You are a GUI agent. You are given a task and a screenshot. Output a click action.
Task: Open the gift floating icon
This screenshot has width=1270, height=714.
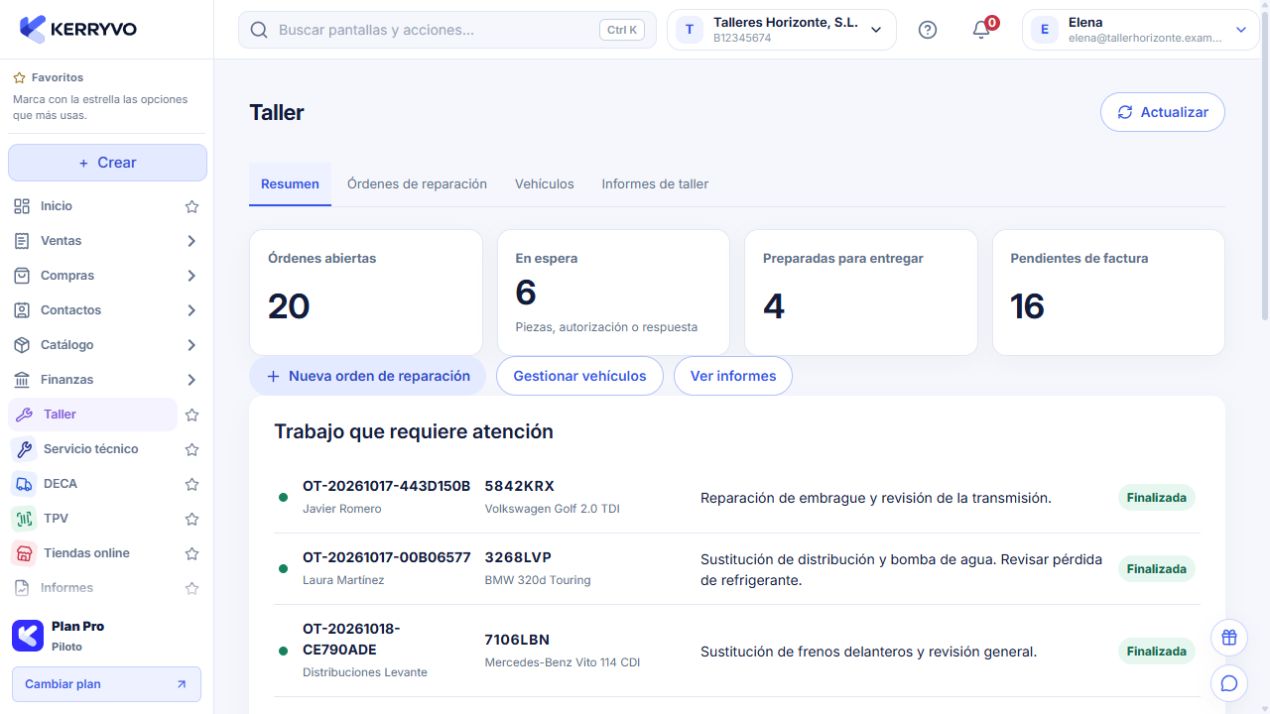coord(1229,637)
